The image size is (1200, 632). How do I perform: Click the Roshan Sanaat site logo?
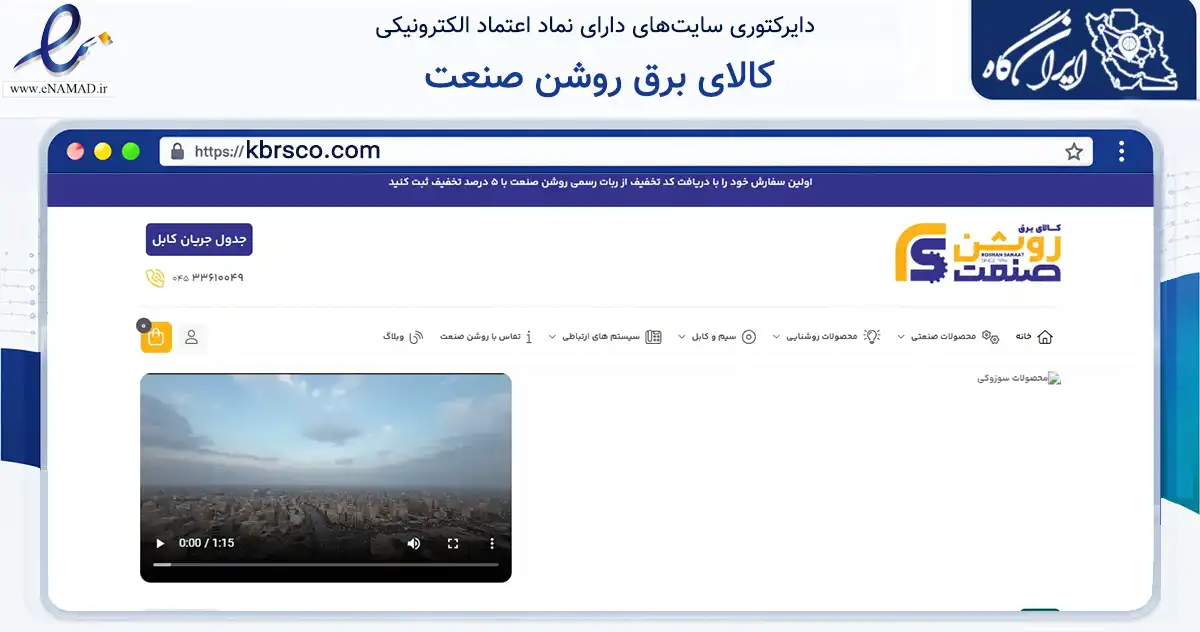(977, 253)
